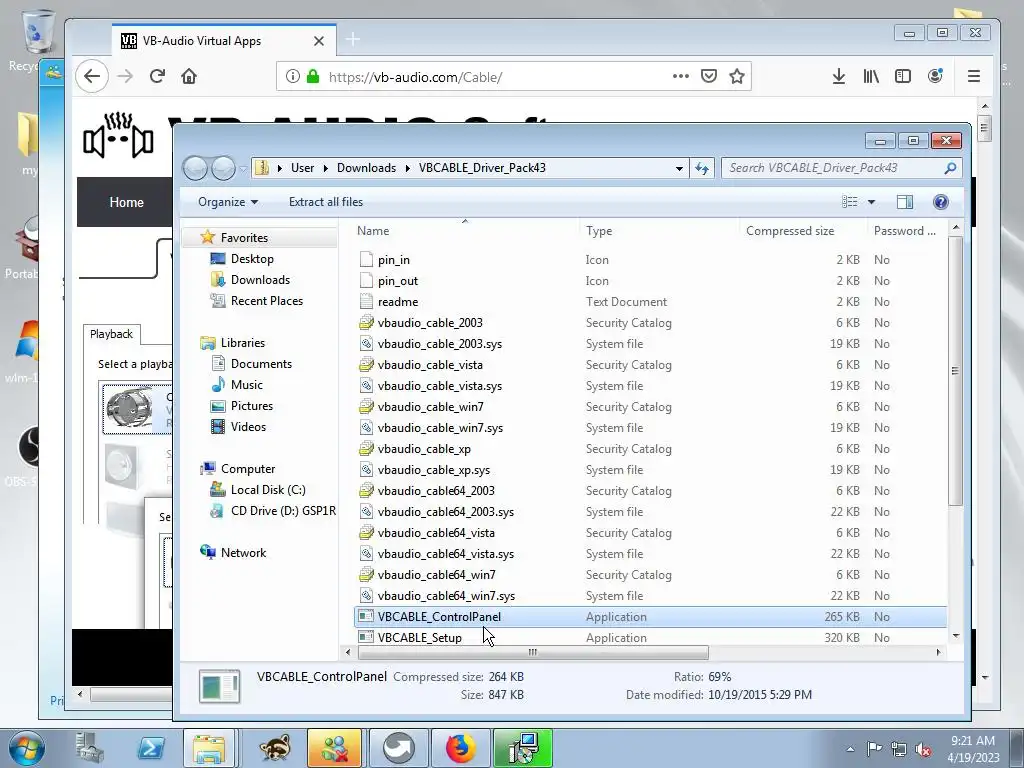Click Downloads in the breadcrumb path
This screenshot has width=1024, height=768.
coord(366,168)
